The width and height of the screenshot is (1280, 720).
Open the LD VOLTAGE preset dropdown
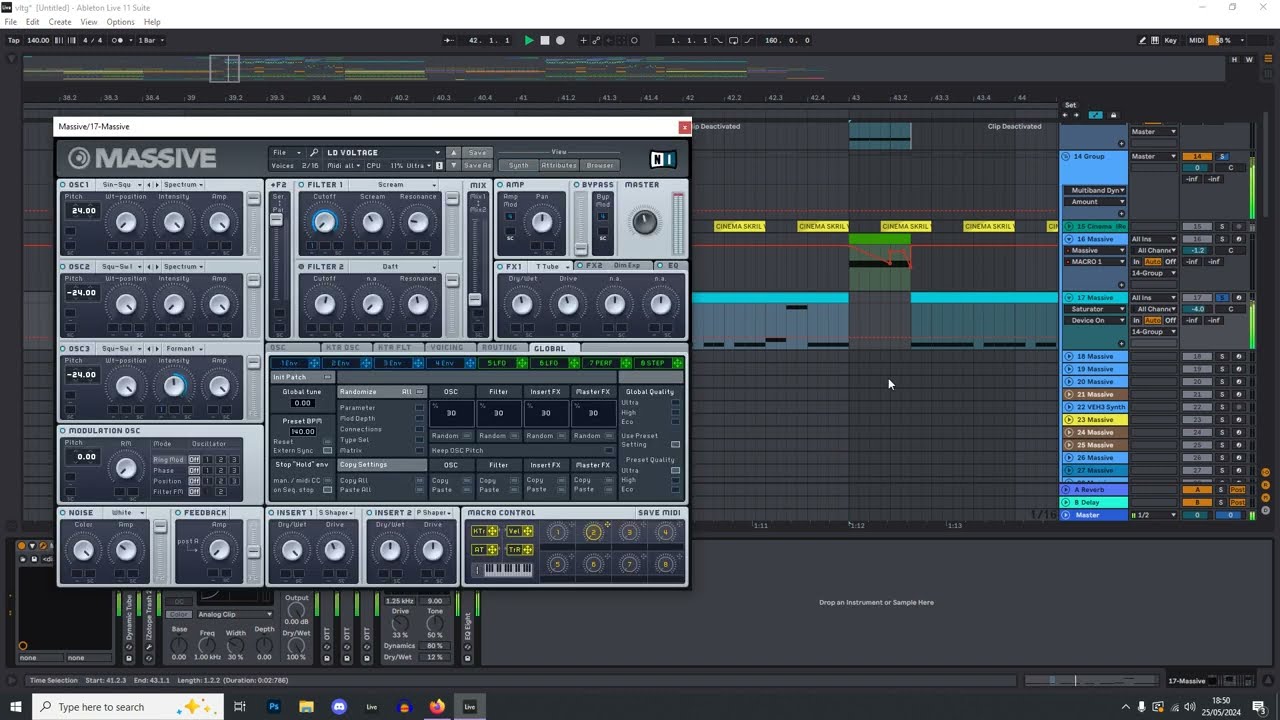click(x=381, y=153)
